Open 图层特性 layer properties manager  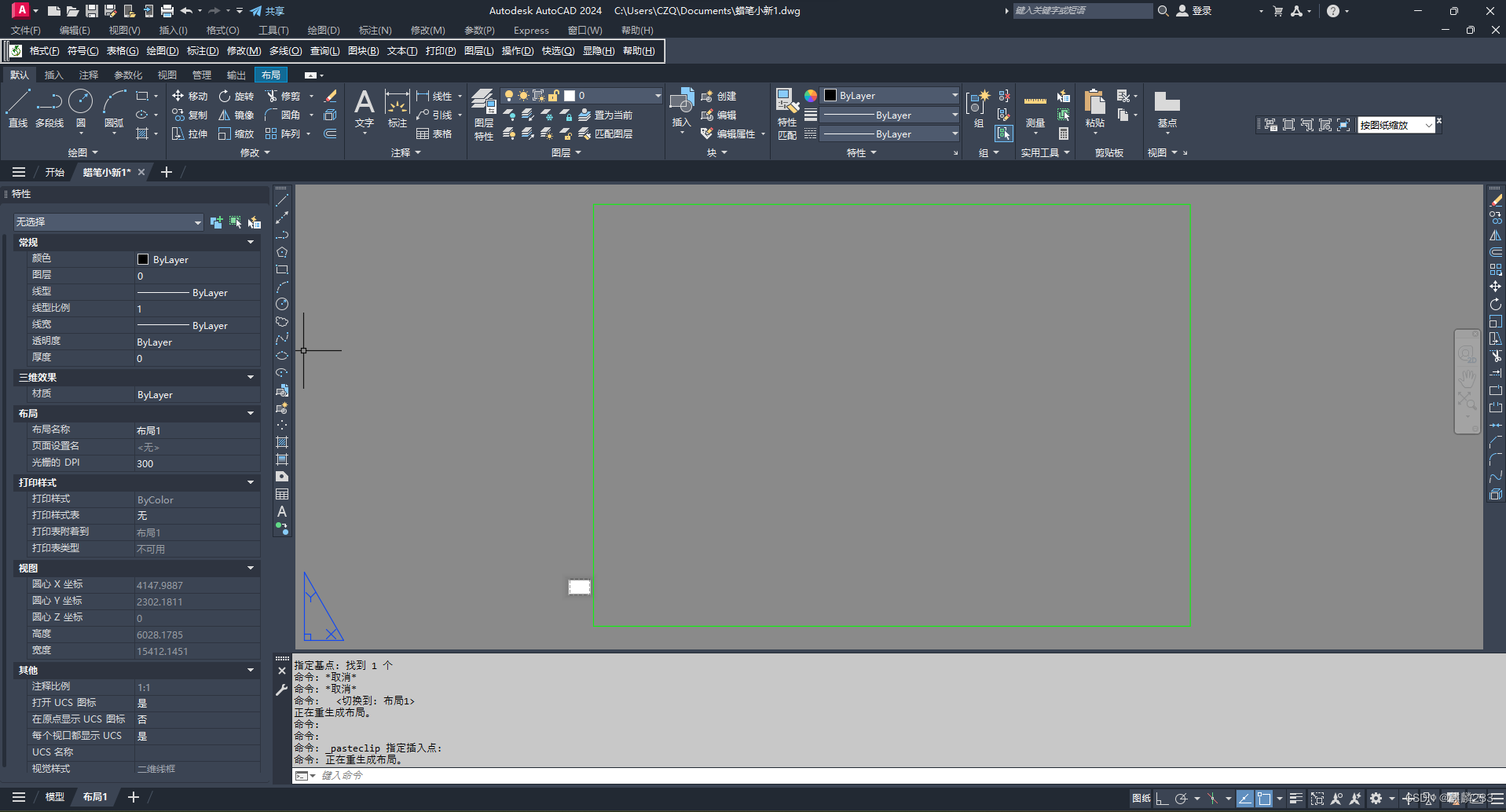[484, 115]
